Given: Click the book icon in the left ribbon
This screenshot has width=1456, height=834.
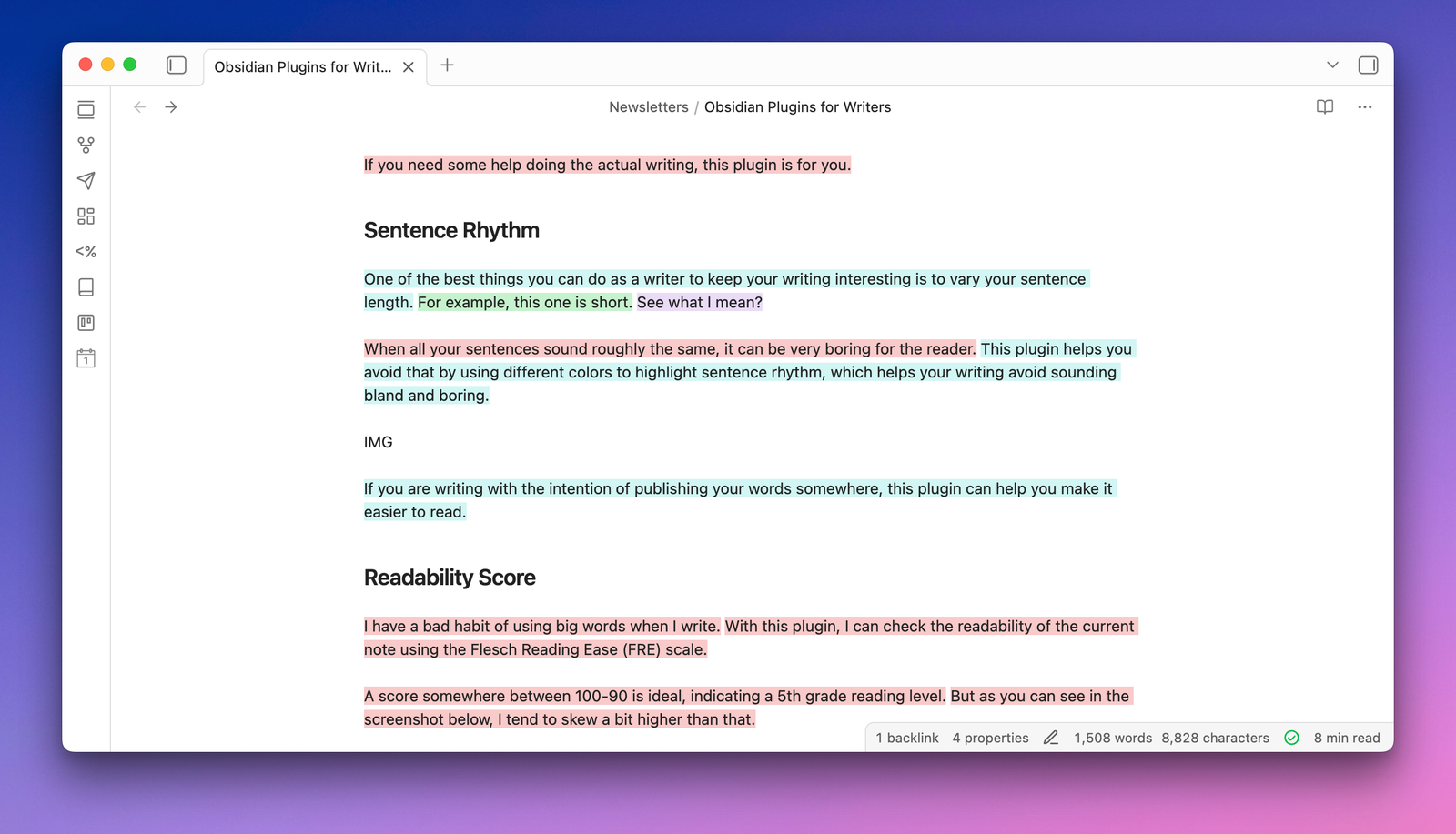Looking at the screenshot, I should pos(86,286).
